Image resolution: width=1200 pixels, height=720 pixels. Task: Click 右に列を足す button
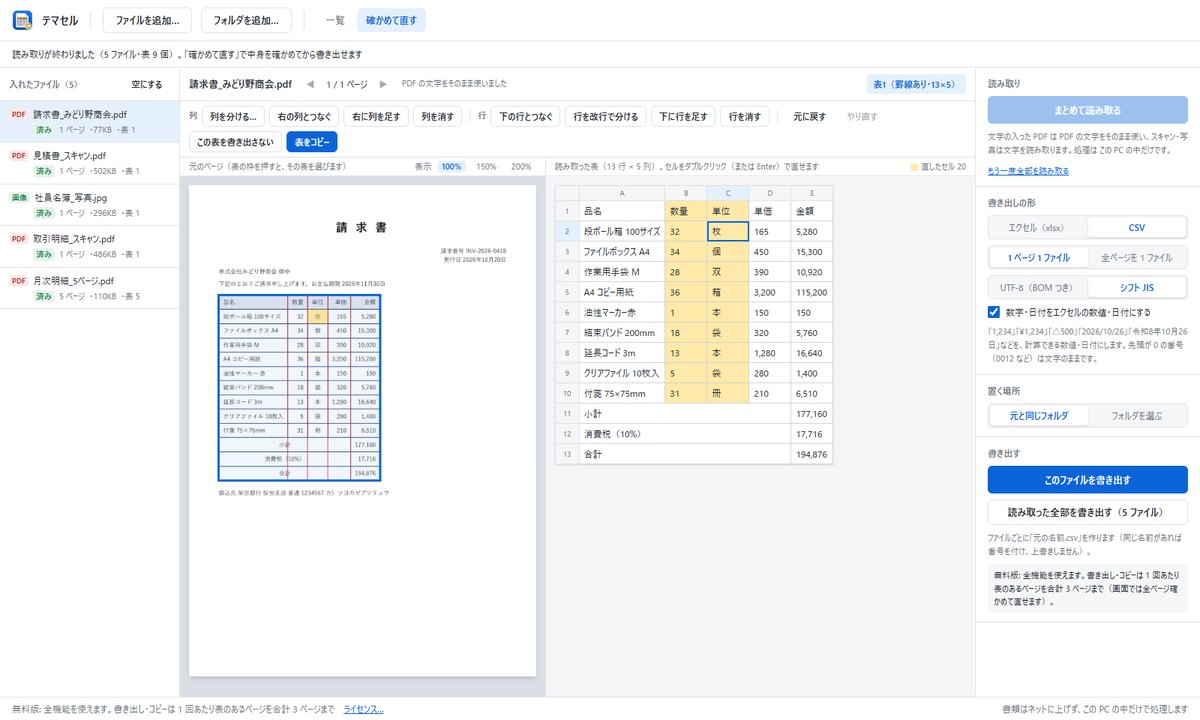(377, 117)
